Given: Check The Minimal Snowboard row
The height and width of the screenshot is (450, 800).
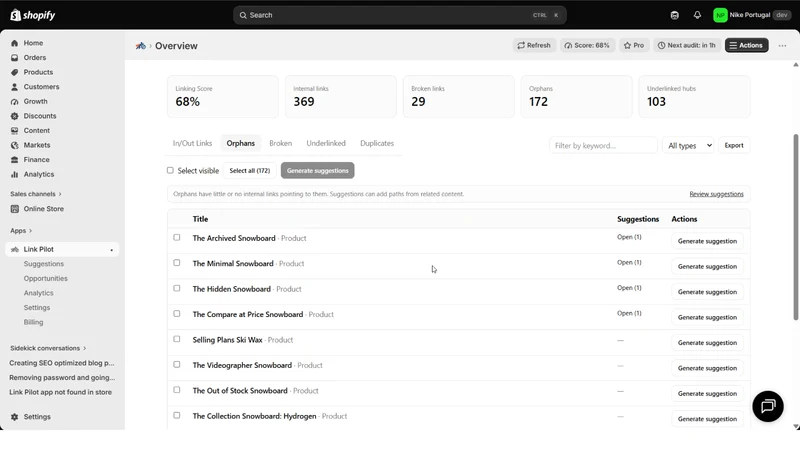Looking at the screenshot, I should coord(177,263).
